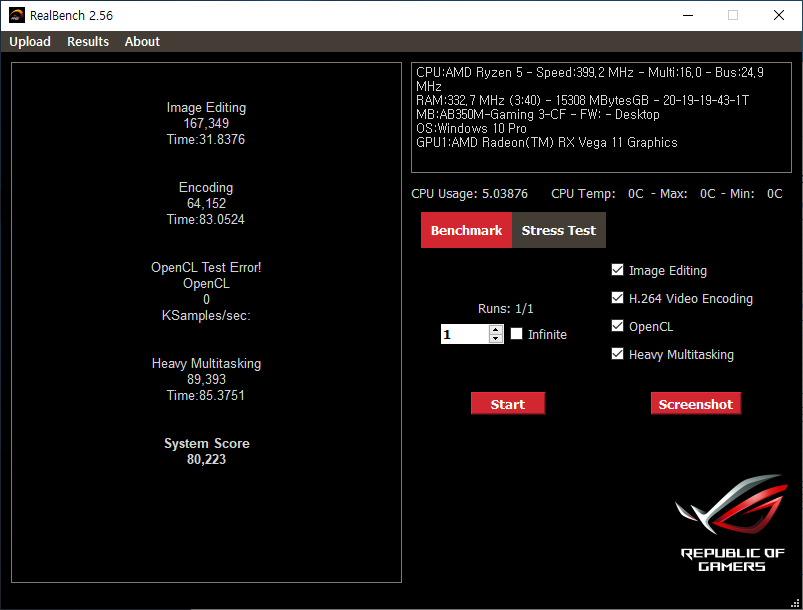Focus the runs number input field
Viewport: 803px width, 610px height.
[465, 334]
